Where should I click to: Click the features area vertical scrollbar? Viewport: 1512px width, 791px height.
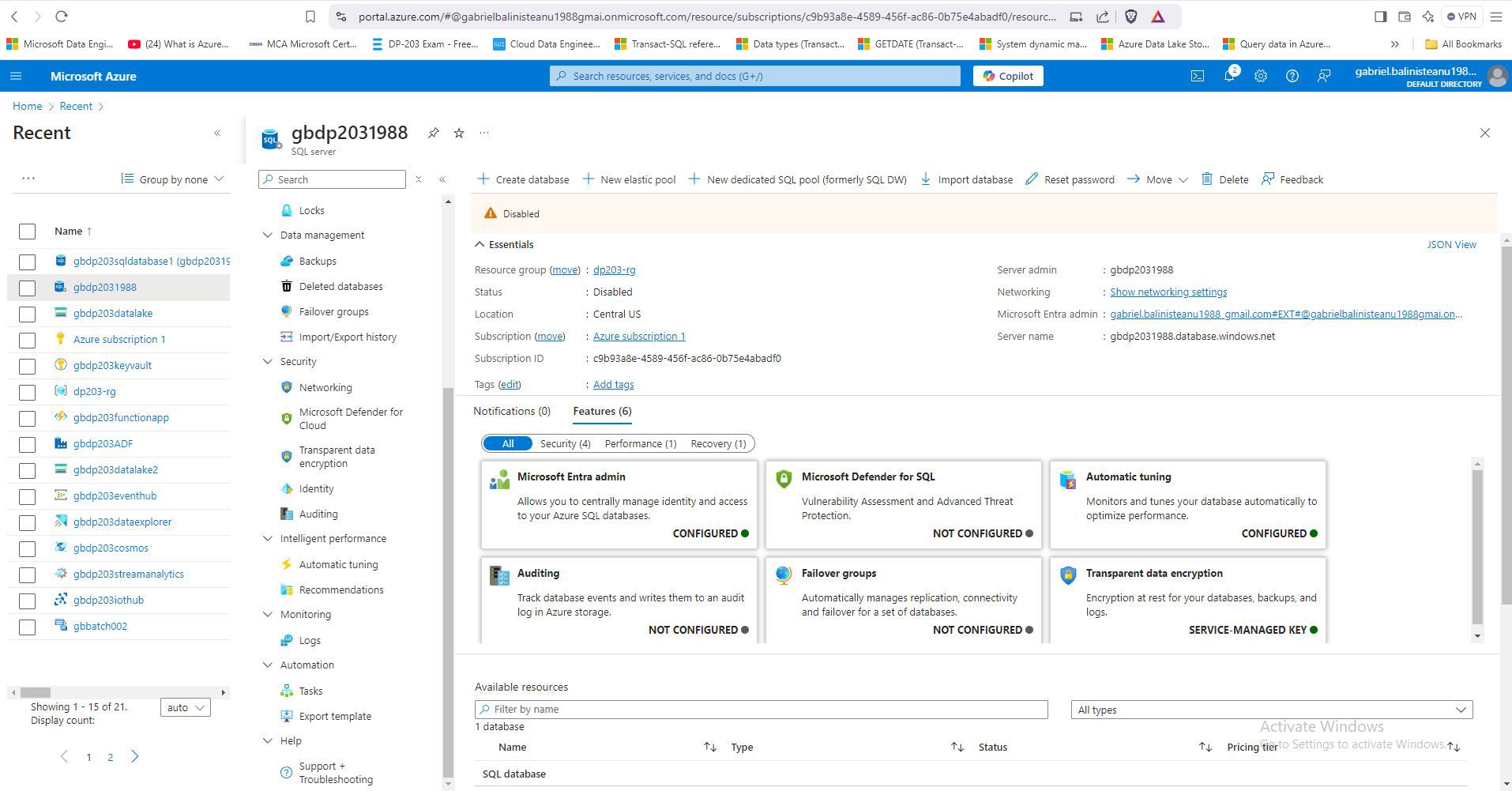tap(1477, 548)
